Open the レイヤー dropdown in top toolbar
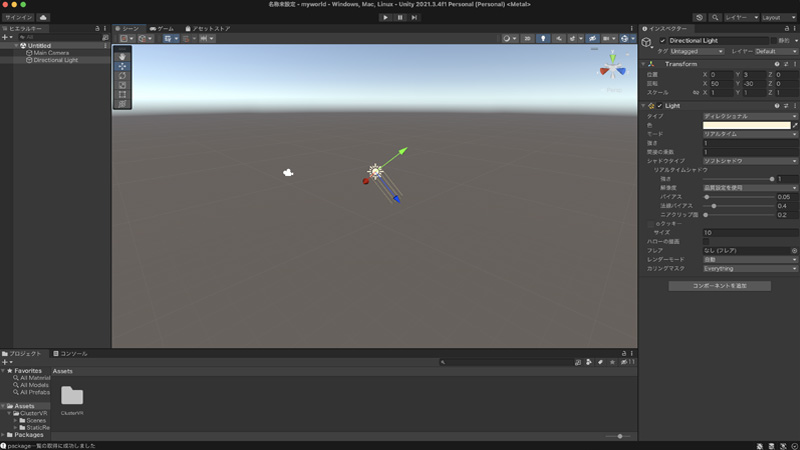This screenshot has height=450, width=800. (x=741, y=17)
